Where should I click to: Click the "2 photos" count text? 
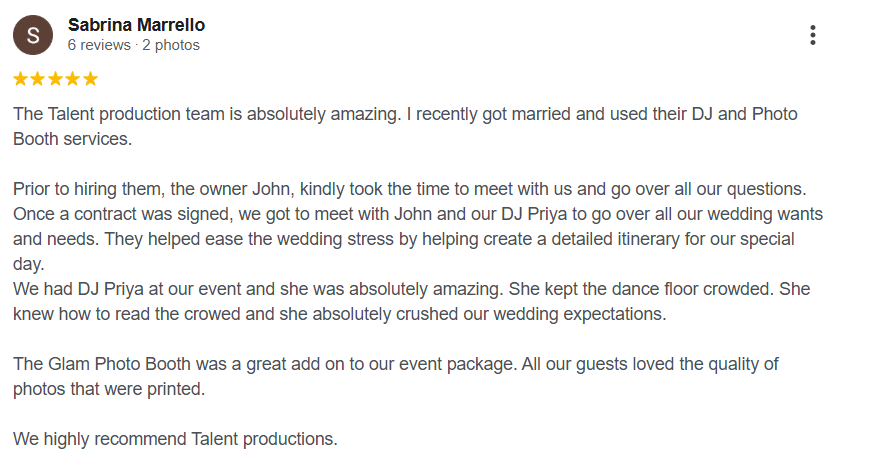pos(171,45)
